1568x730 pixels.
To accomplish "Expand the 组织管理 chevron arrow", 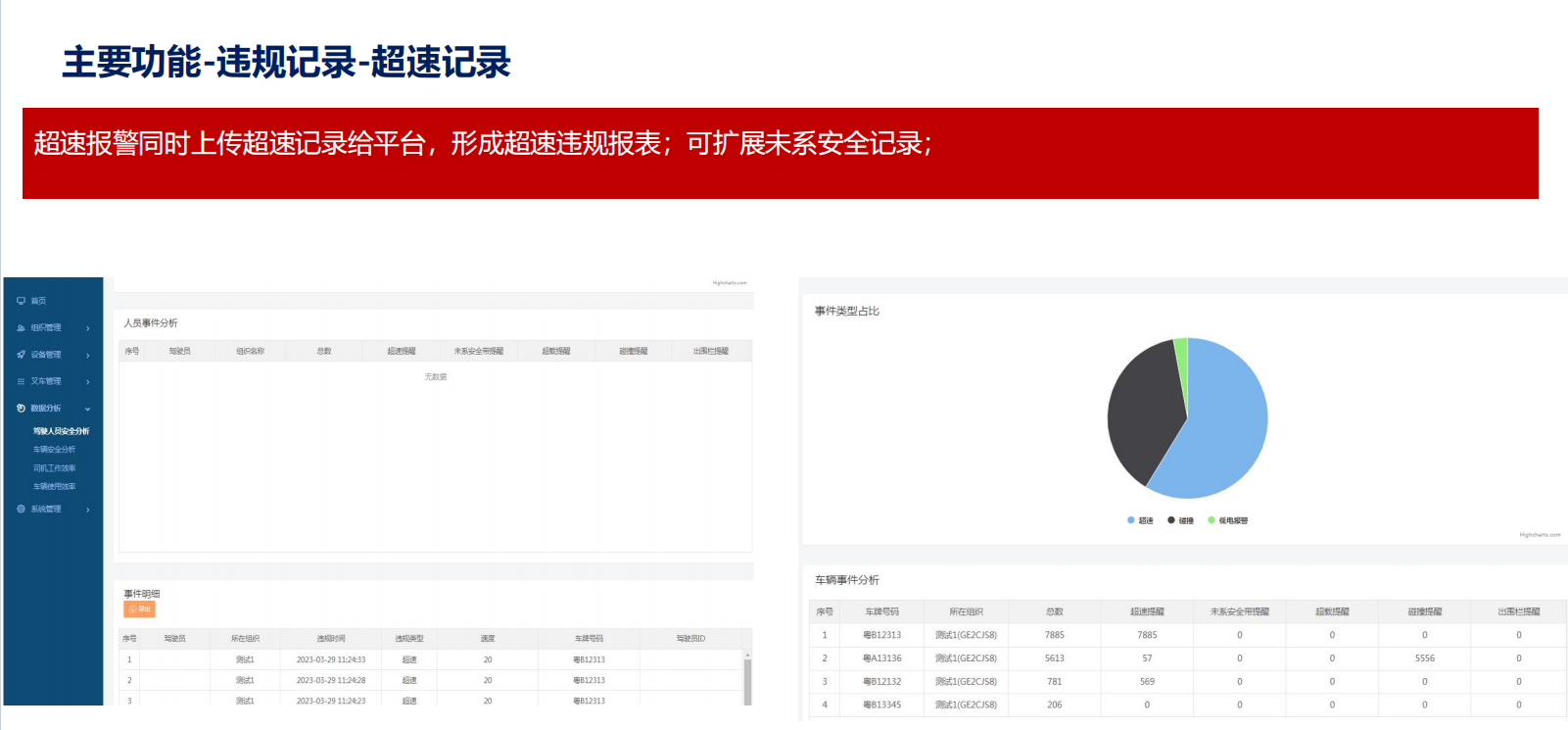I will [x=88, y=328].
